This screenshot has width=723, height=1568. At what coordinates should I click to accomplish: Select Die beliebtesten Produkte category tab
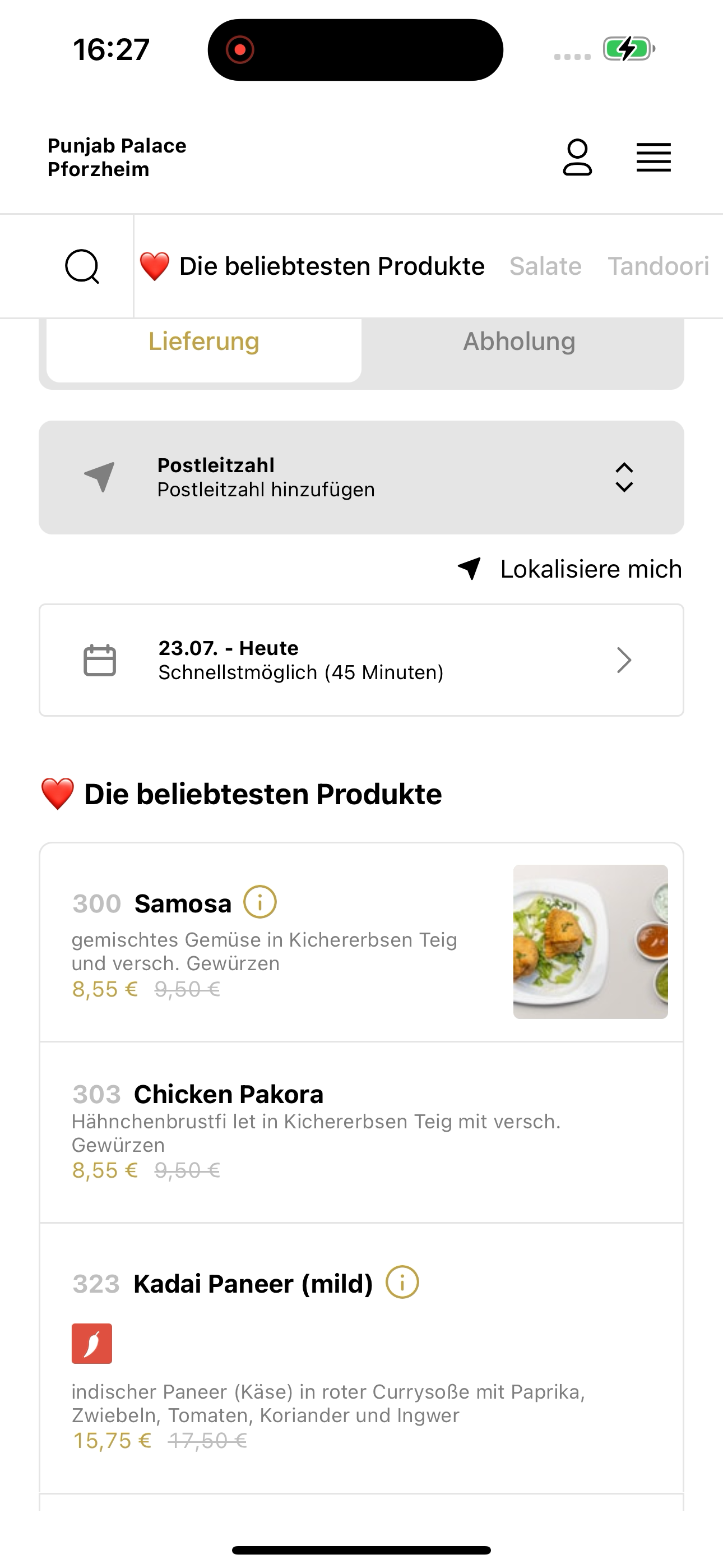[312, 266]
